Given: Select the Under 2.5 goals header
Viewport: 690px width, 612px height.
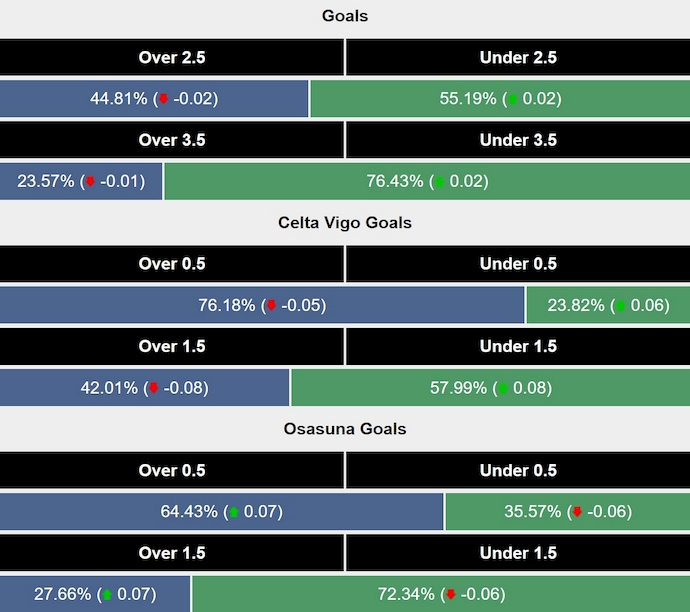Looking at the screenshot, I should [518, 58].
